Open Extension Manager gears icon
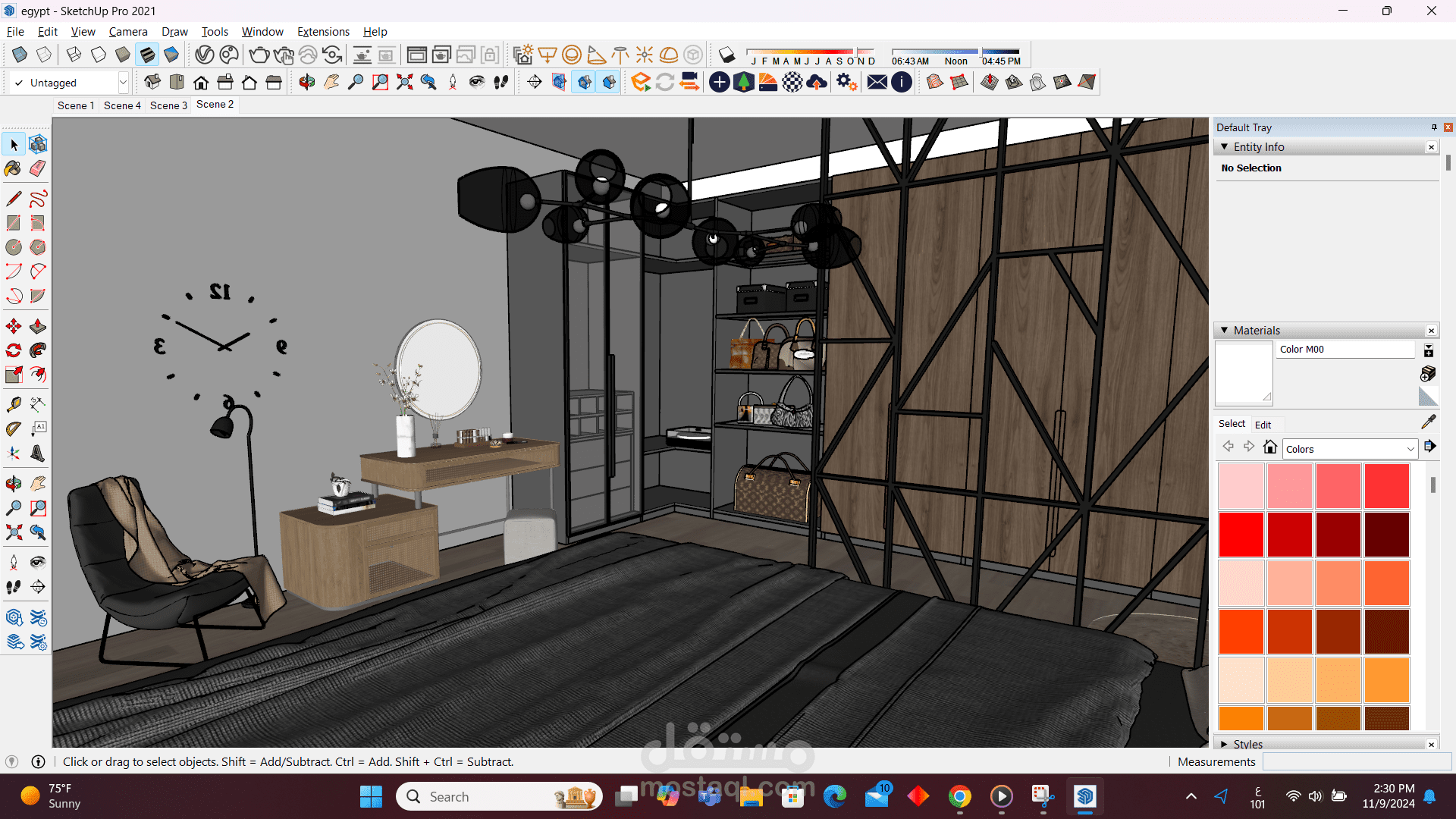This screenshot has width=1456, height=819. (846, 82)
